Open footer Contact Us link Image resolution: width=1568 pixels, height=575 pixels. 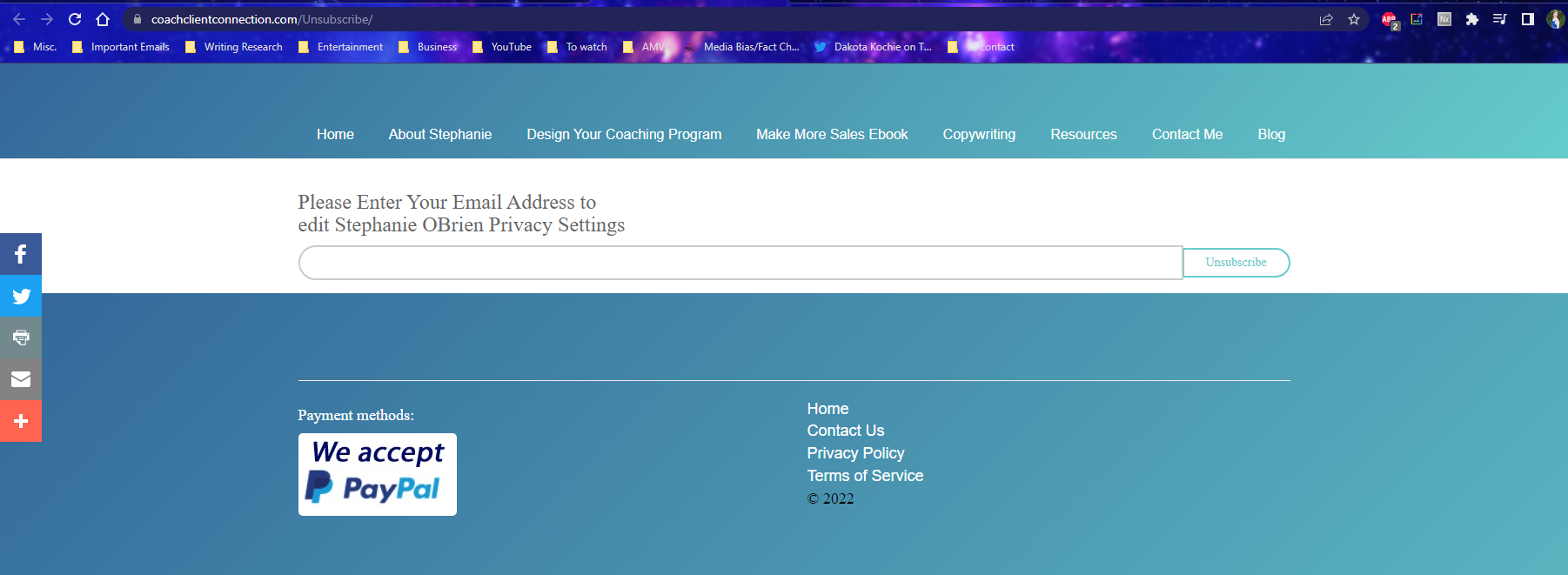click(846, 431)
